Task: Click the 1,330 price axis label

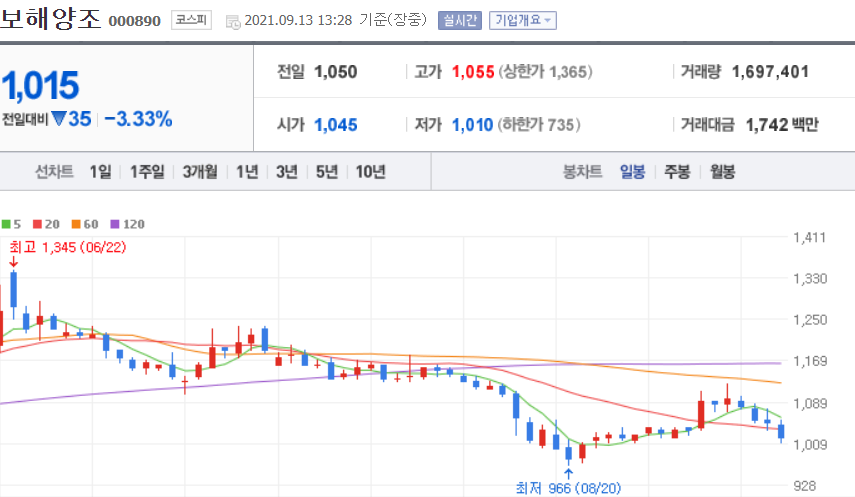Action: (x=810, y=279)
